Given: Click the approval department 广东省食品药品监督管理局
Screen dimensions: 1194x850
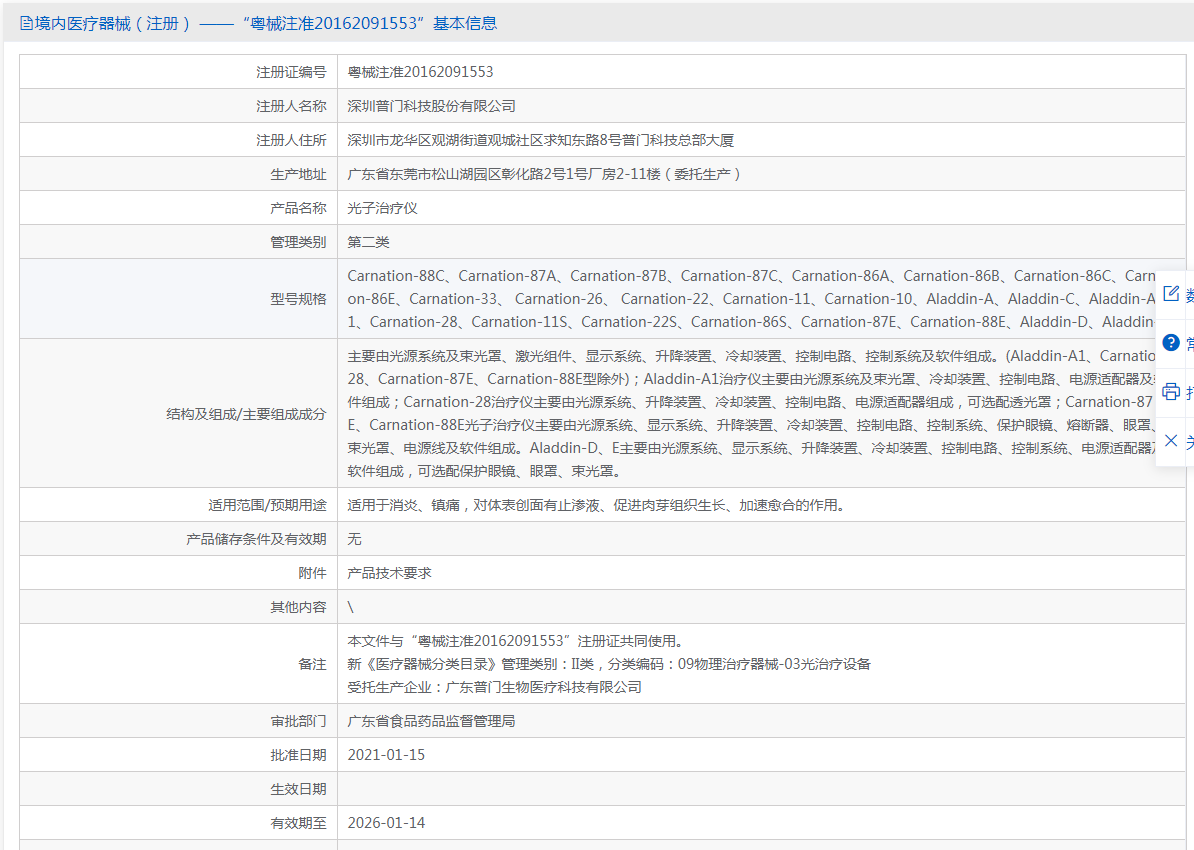Looking at the screenshot, I should click(431, 721).
